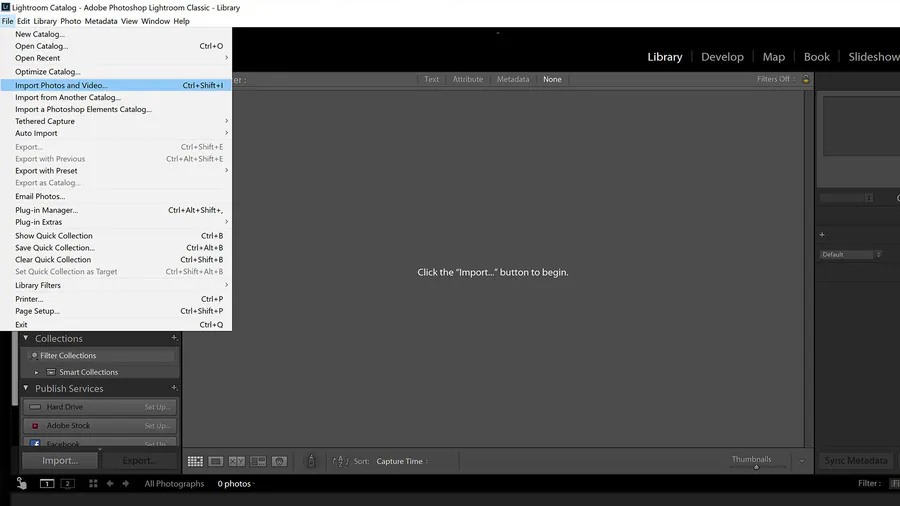The image size is (900, 506).
Task: Choose Exit from File menu
Action: click(116, 325)
